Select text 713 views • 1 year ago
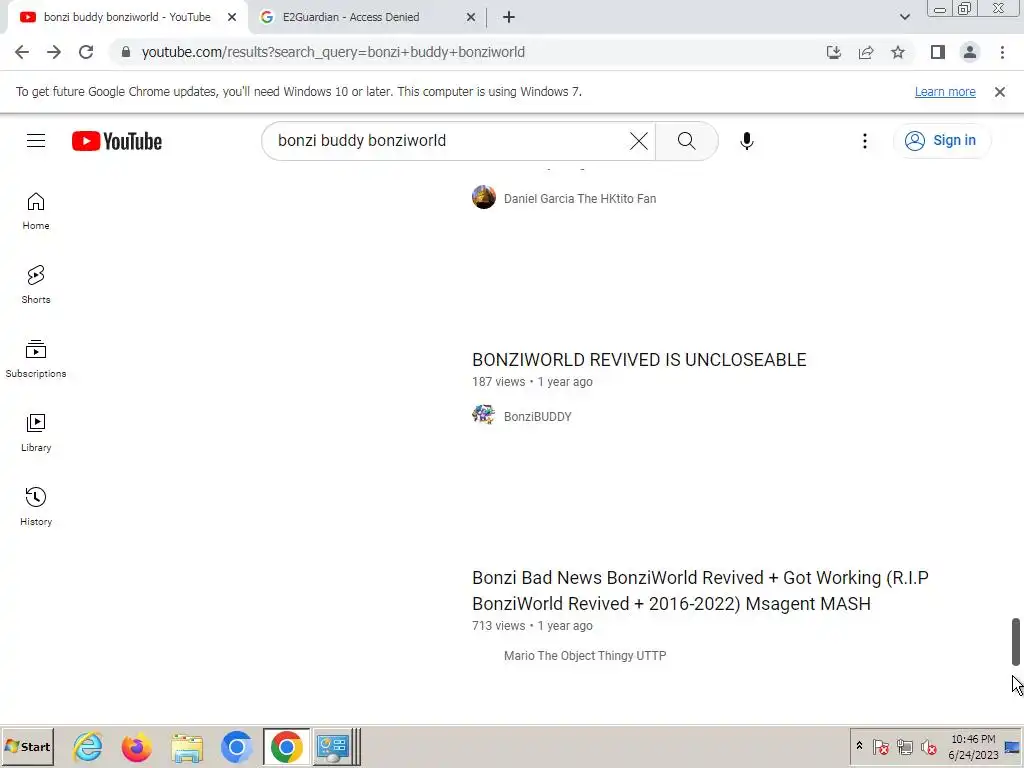This screenshot has width=1024, height=768. pos(532,626)
